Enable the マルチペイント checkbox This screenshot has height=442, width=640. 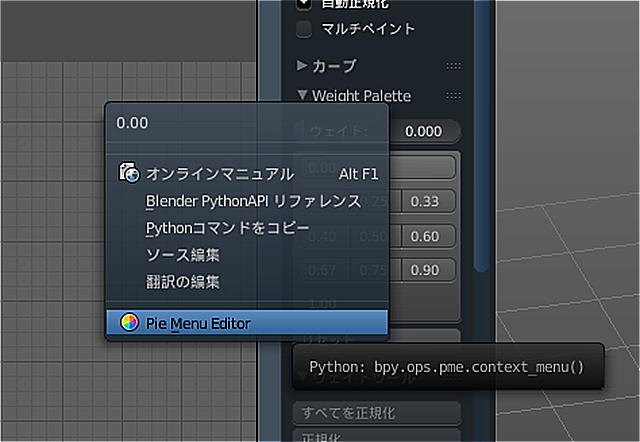point(304,29)
